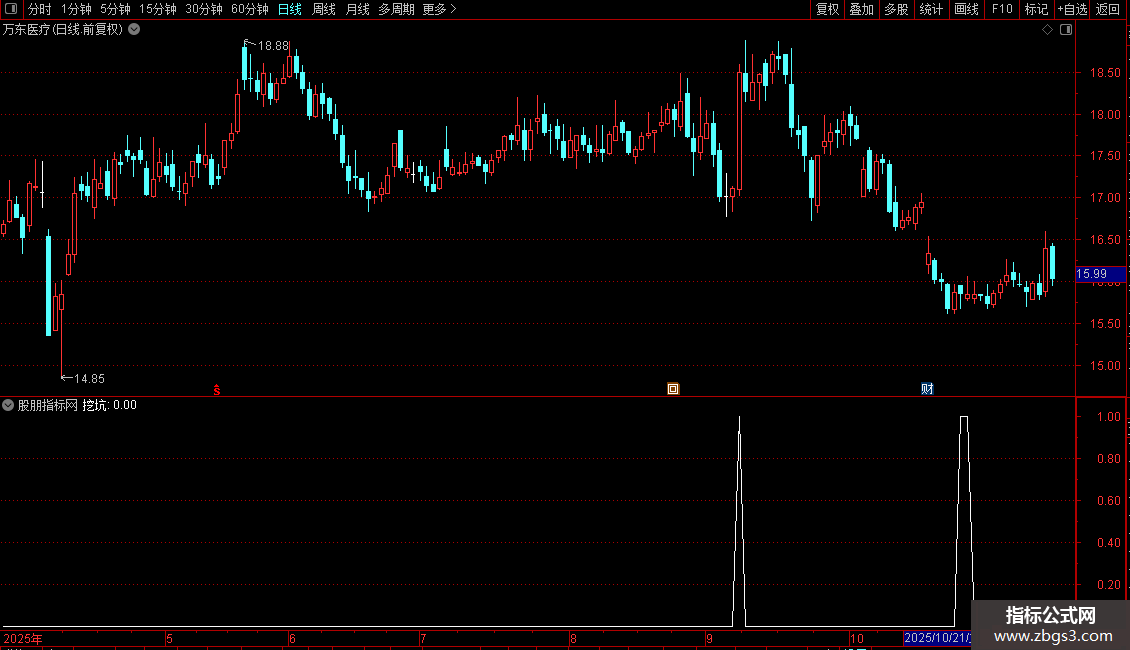This screenshot has height=650, width=1130.
Task: Click the 14.85 low price label
Action: (89, 378)
